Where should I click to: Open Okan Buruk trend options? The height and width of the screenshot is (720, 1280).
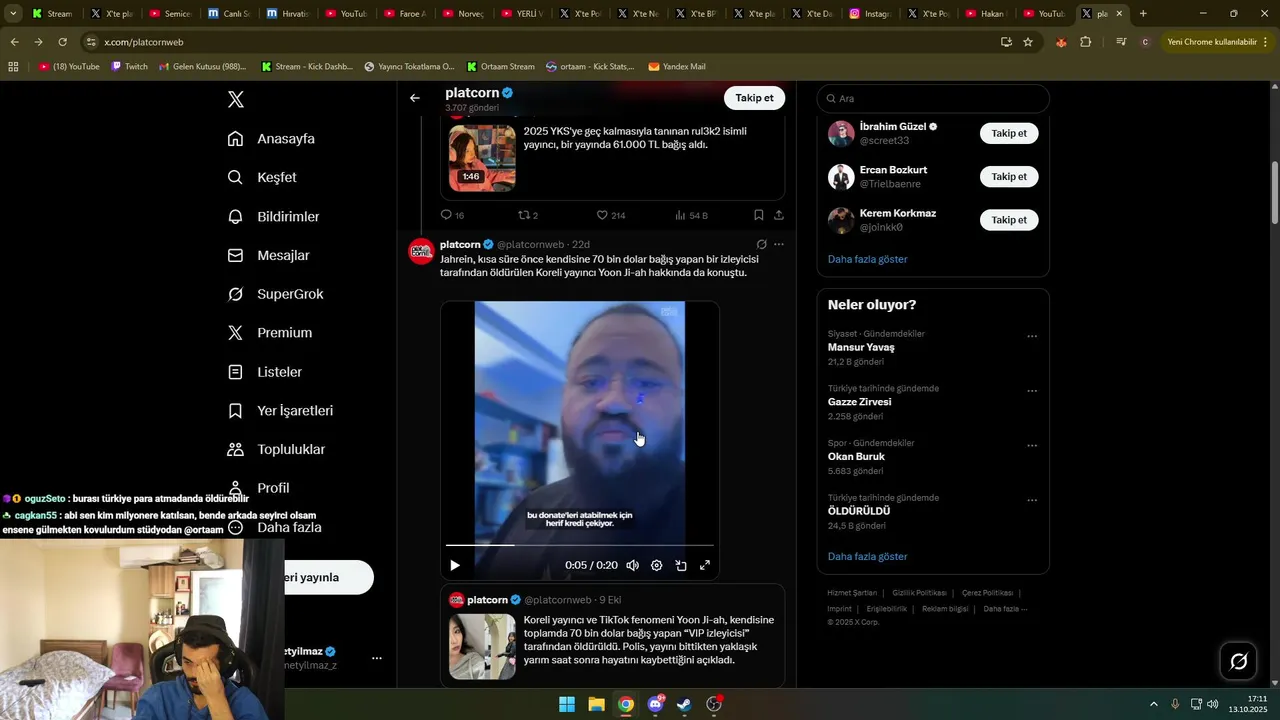tap(1032, 446)
